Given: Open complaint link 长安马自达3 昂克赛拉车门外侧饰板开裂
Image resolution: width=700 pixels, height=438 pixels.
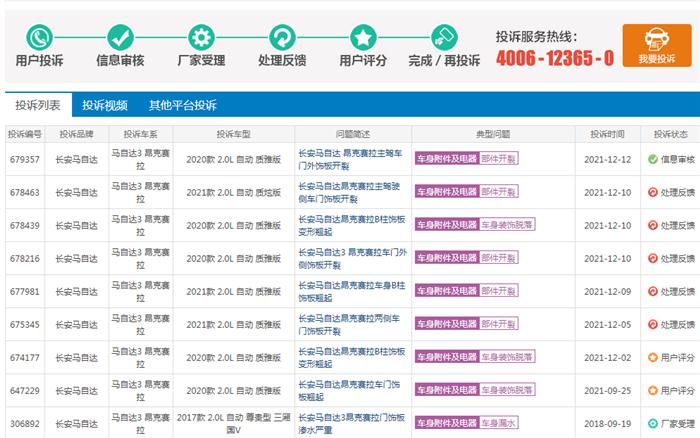Looking at the screenshot, I should 353,259.
